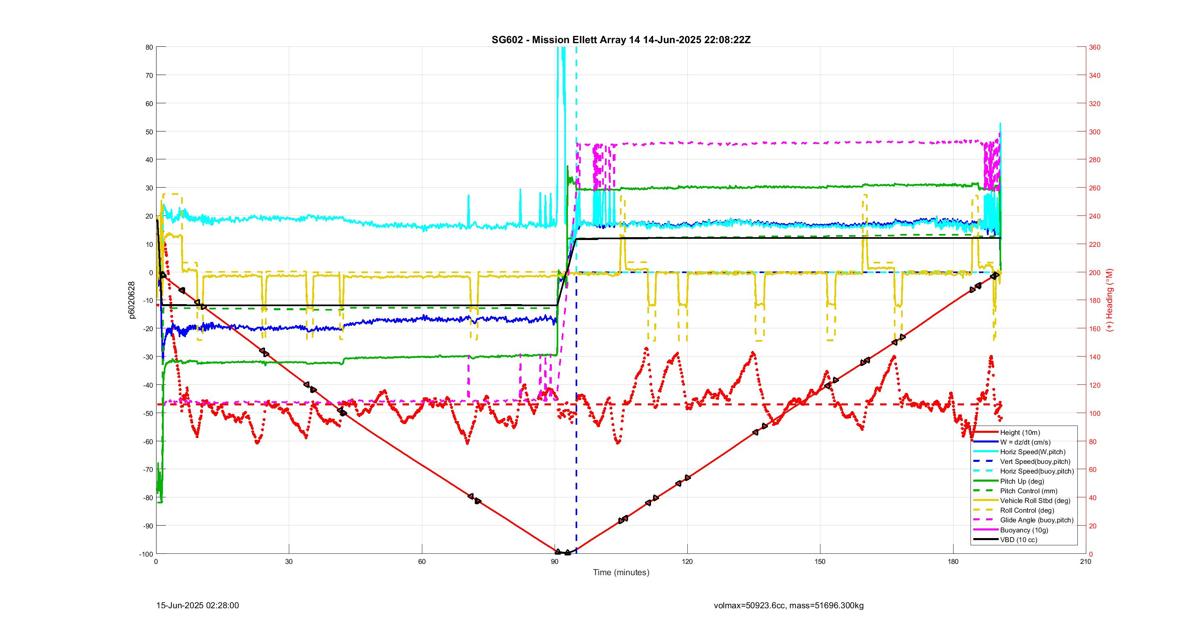Screen dimensions: 1200x622
Task: Click the x-axis tick label '90'
Action: click(554, 562)
